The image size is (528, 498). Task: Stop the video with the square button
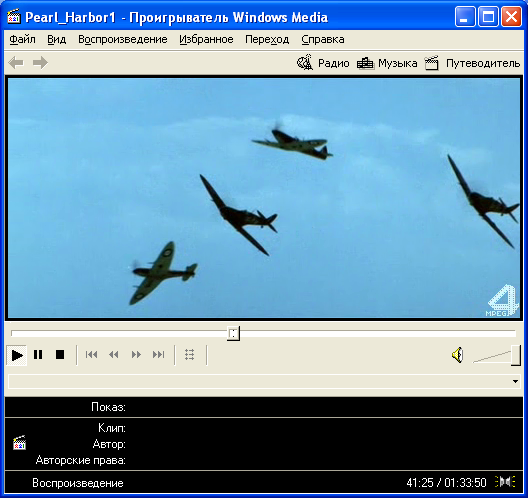pyautogui.click(x=60, y=355)
